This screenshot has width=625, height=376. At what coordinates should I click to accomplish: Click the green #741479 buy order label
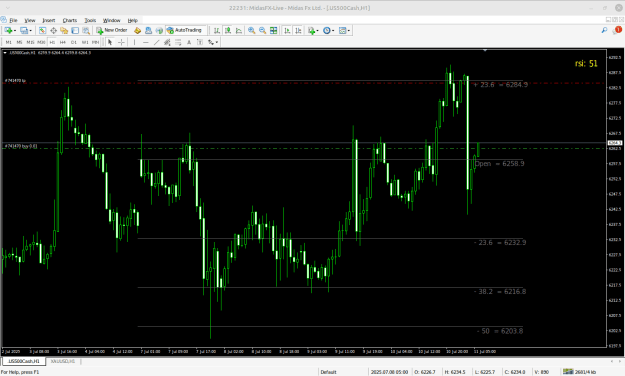[20, 146]
